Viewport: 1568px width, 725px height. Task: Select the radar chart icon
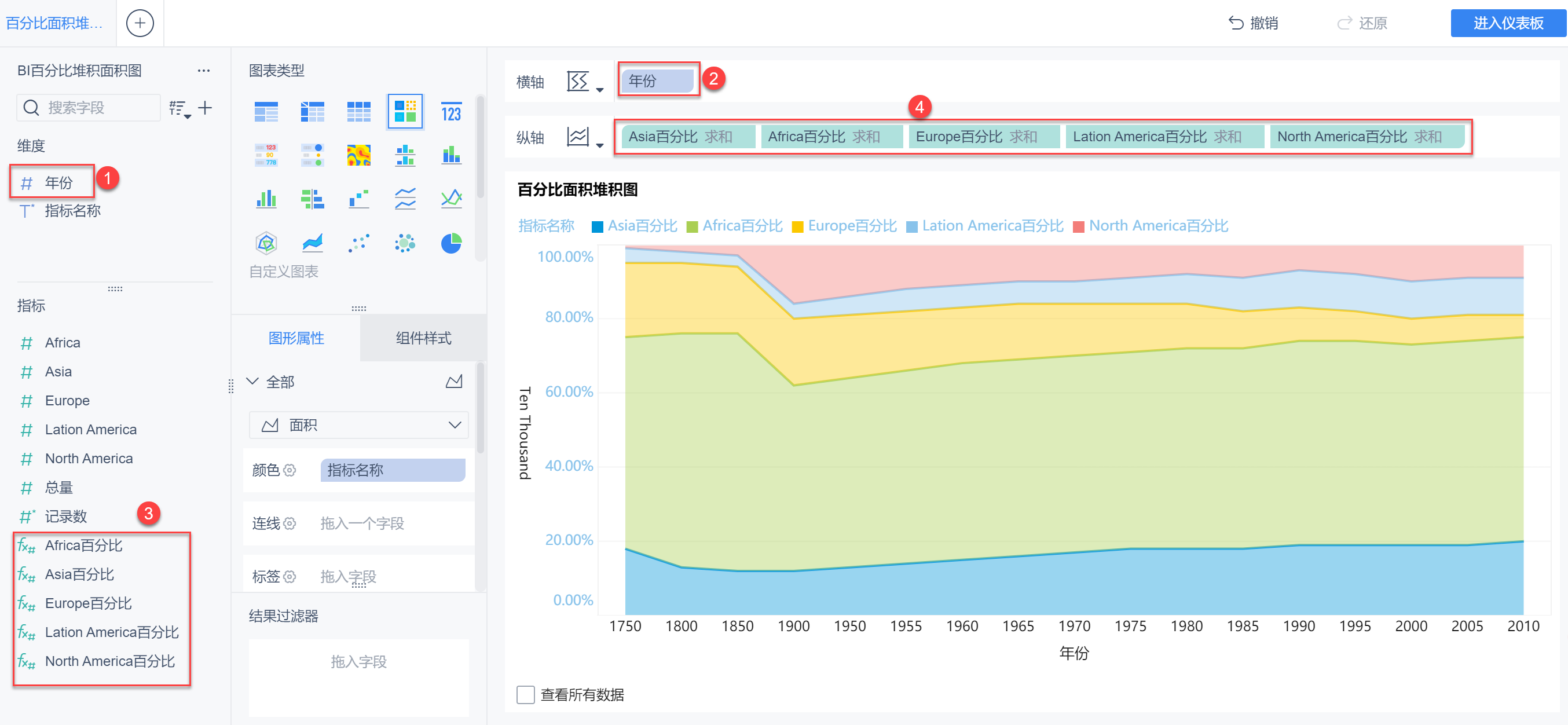[266, 243]
